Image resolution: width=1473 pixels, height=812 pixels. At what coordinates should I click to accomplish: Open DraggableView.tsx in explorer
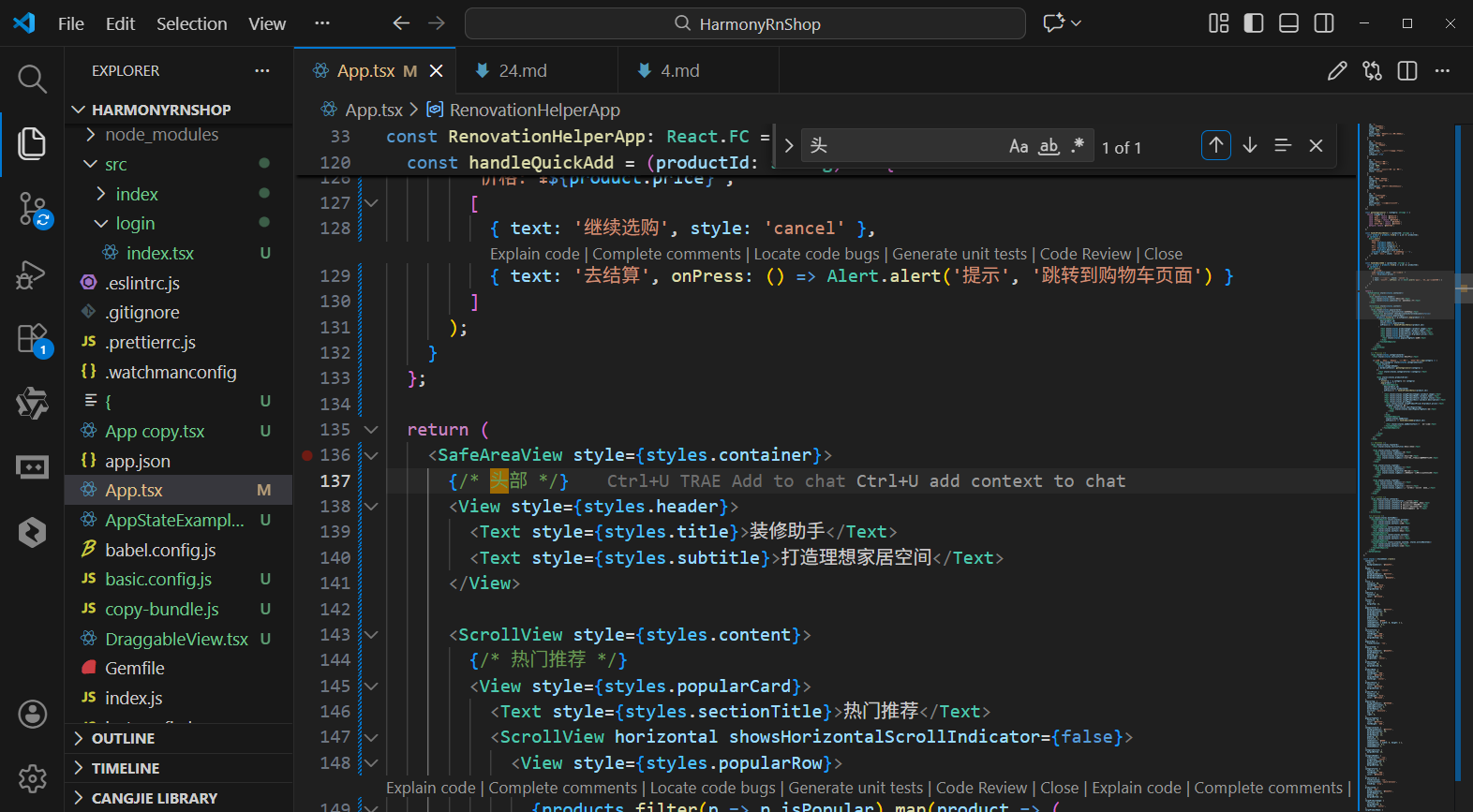[x=178, y=639]
